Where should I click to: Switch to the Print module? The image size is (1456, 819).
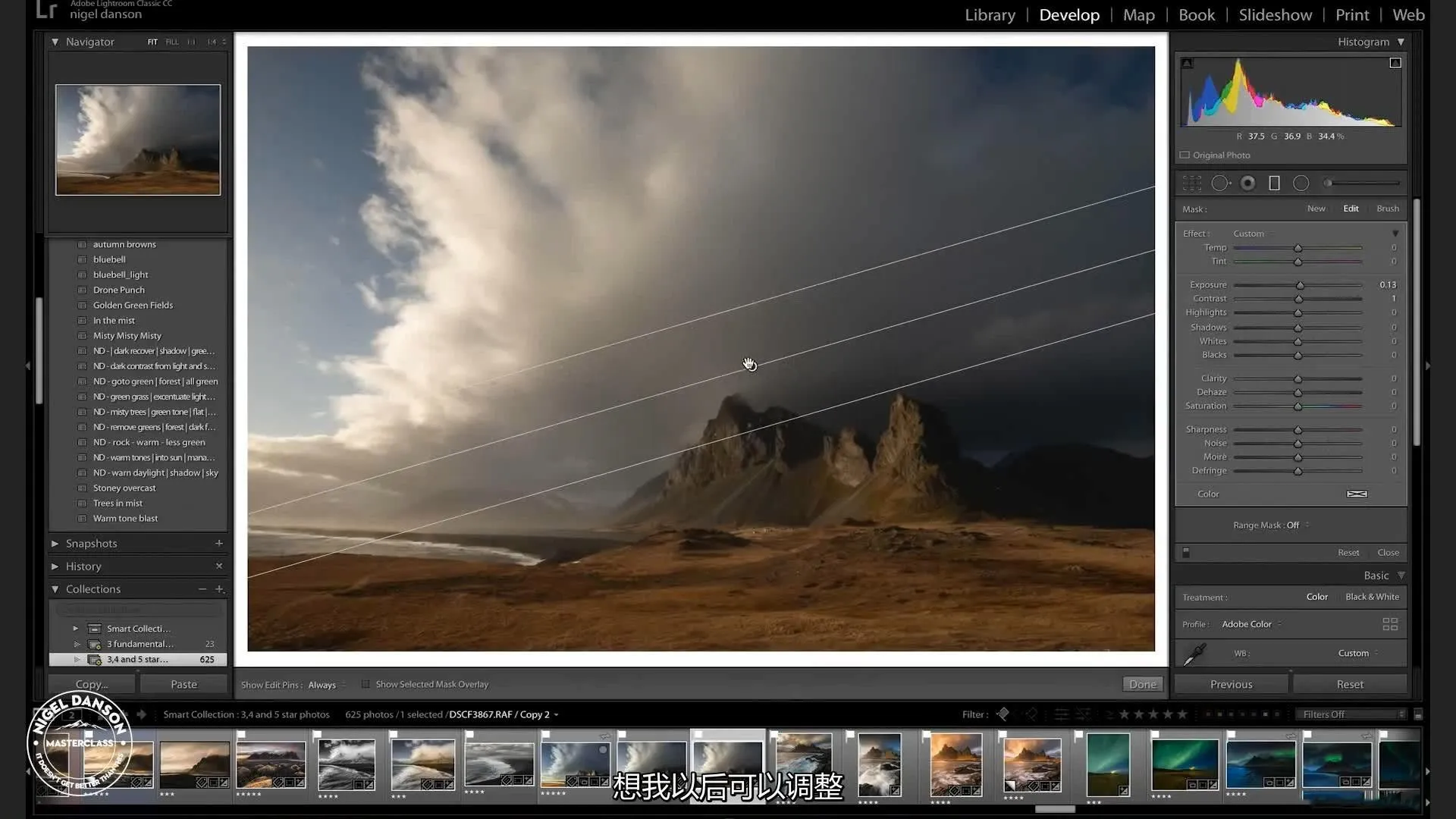pyautogui.click(x=1352, y=15)
